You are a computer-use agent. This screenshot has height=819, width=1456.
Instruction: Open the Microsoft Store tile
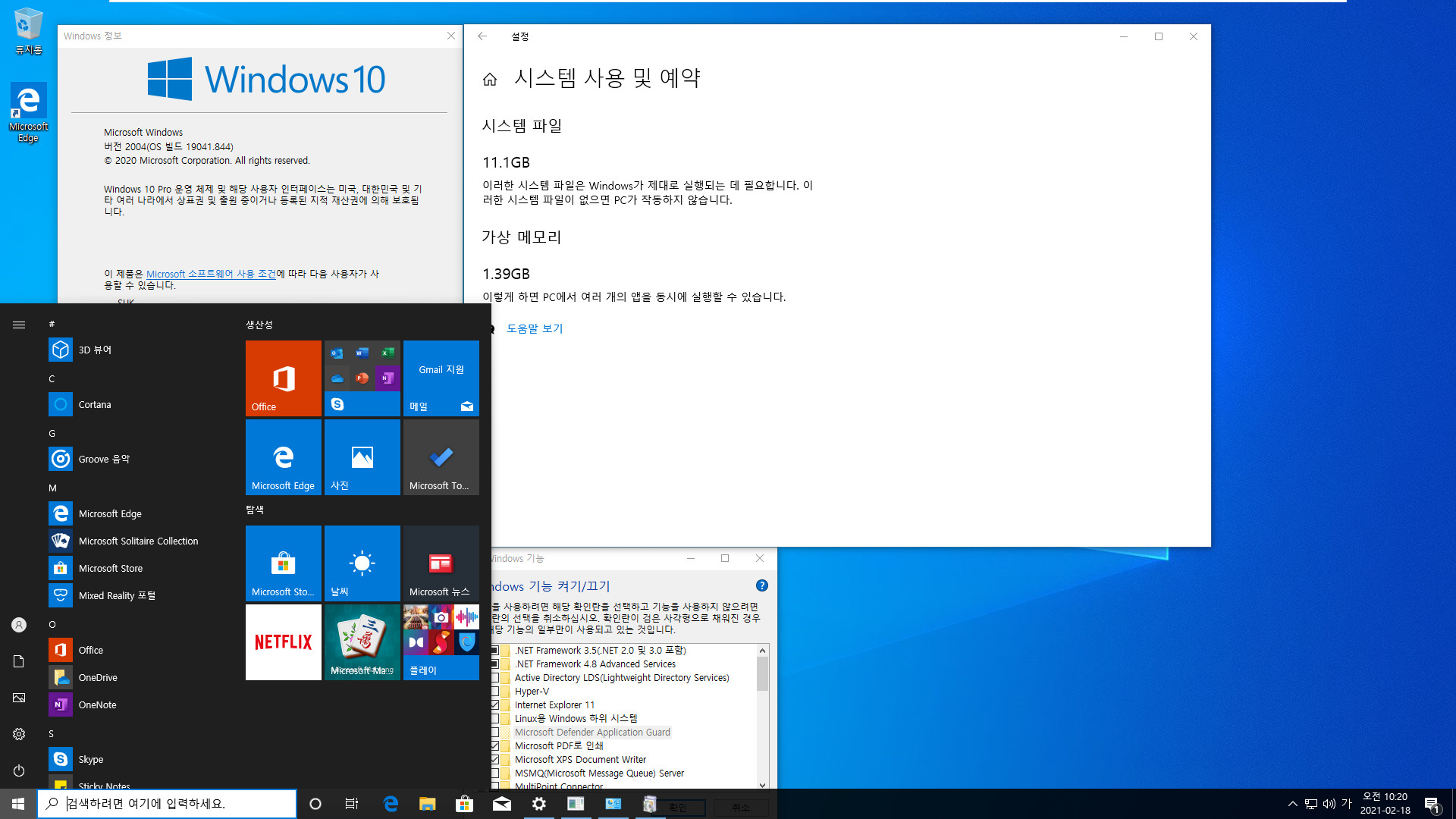pyautogui.click(x=284, y=563)
